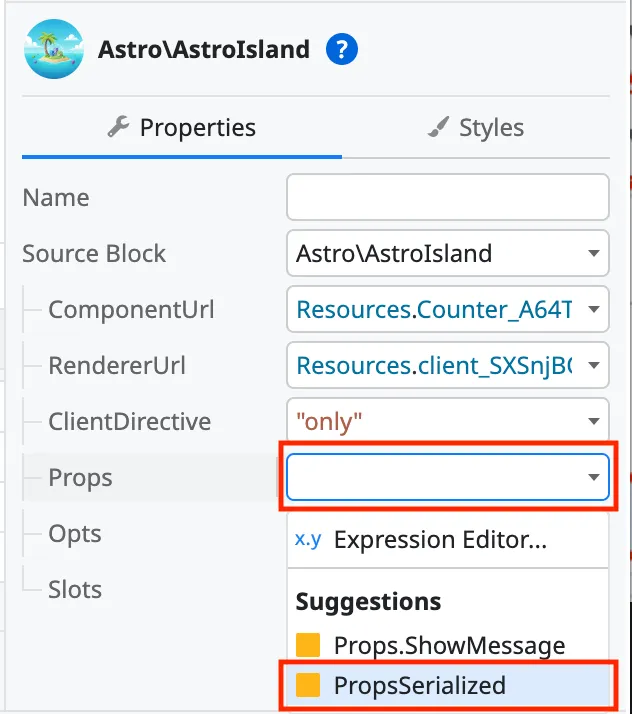
Task: Click the yellow Props.ShowMessage suggestion icon
Action: 308,646
